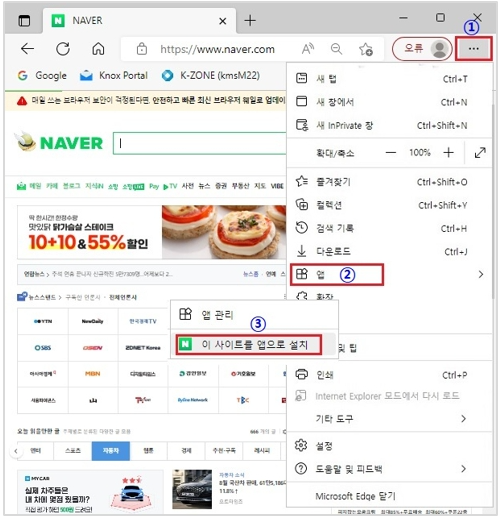Image resolution: width=504 pixels, height=520 pixels.
Task: Expand 도움말 및 피드백 submenu
Action: pos(389,469)
